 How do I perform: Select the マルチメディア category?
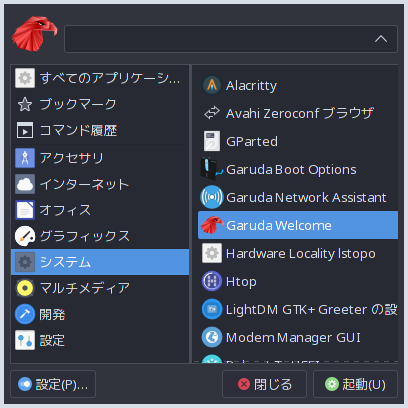point(100,288)
